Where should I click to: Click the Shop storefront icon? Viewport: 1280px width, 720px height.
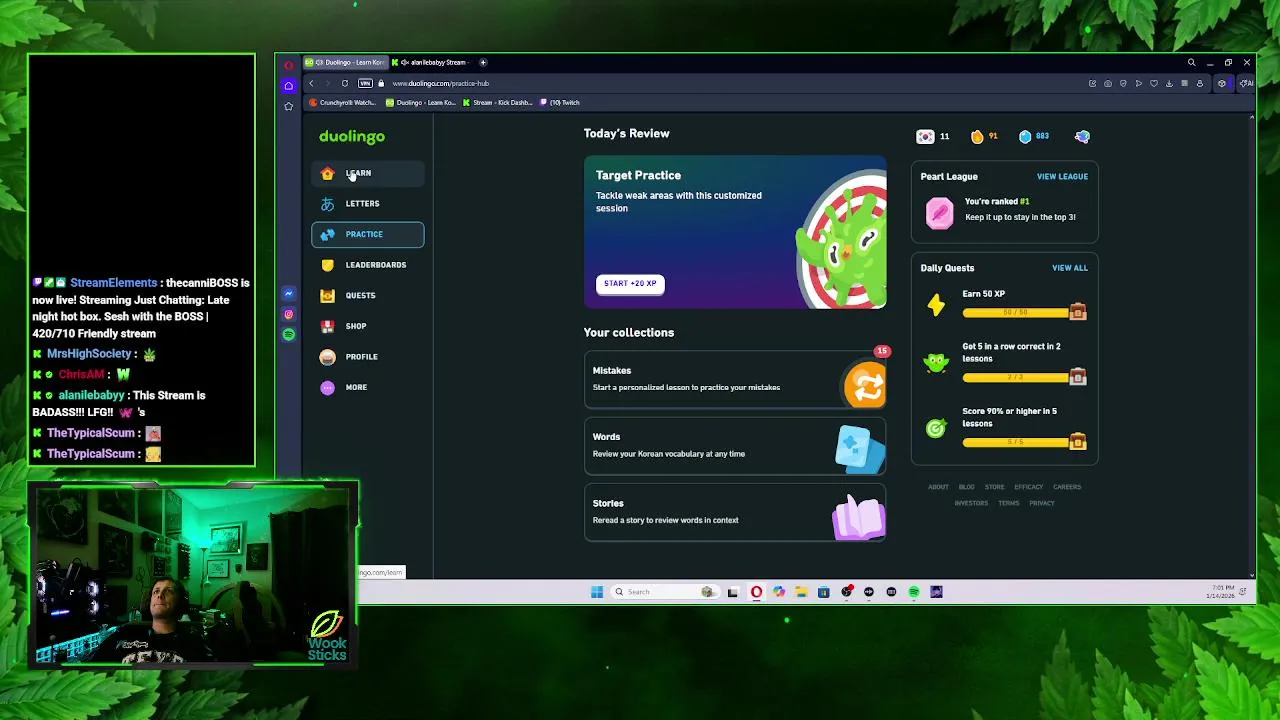coord(327,326)
